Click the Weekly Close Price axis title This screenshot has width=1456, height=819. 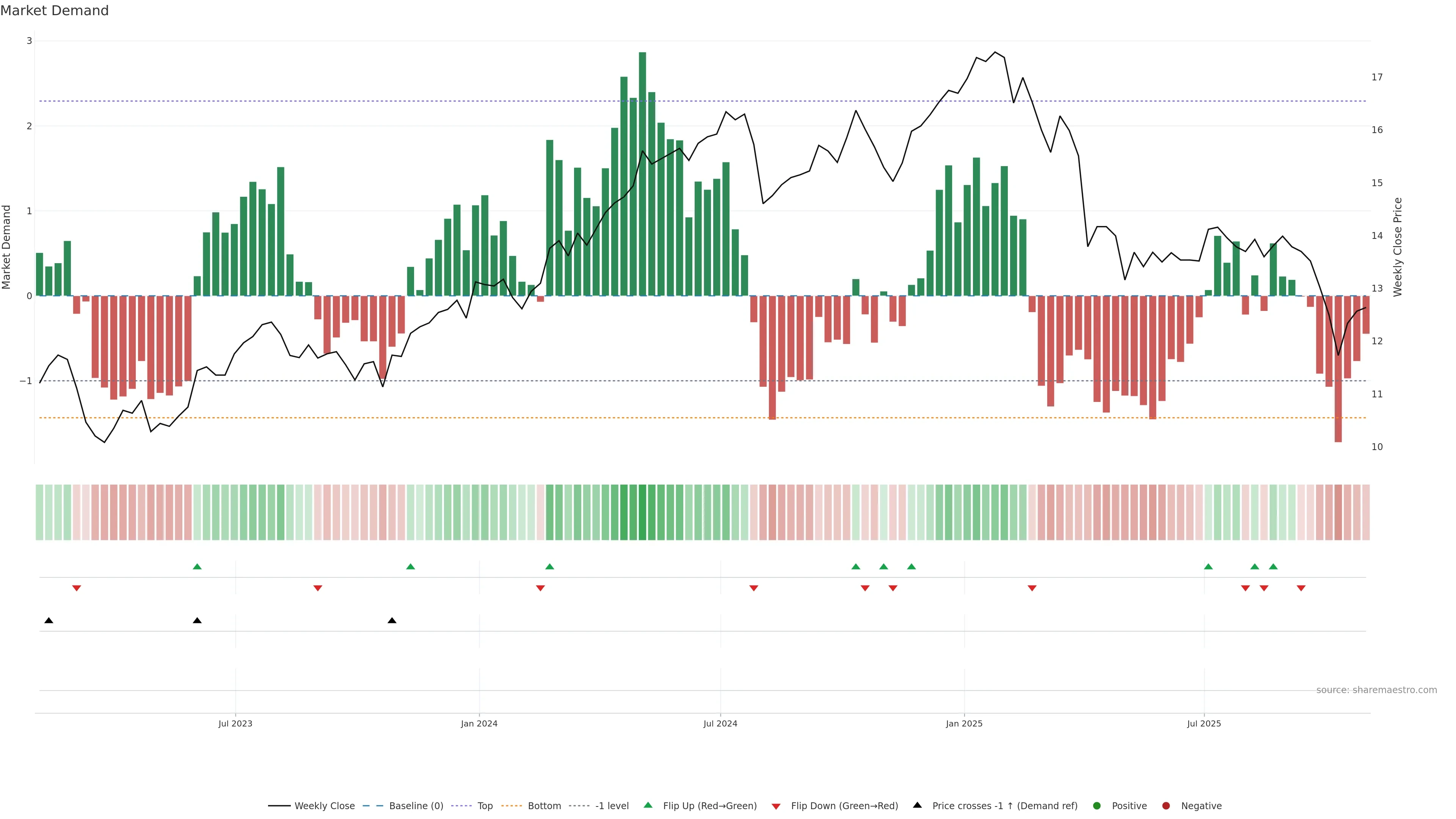(1398, 247)
